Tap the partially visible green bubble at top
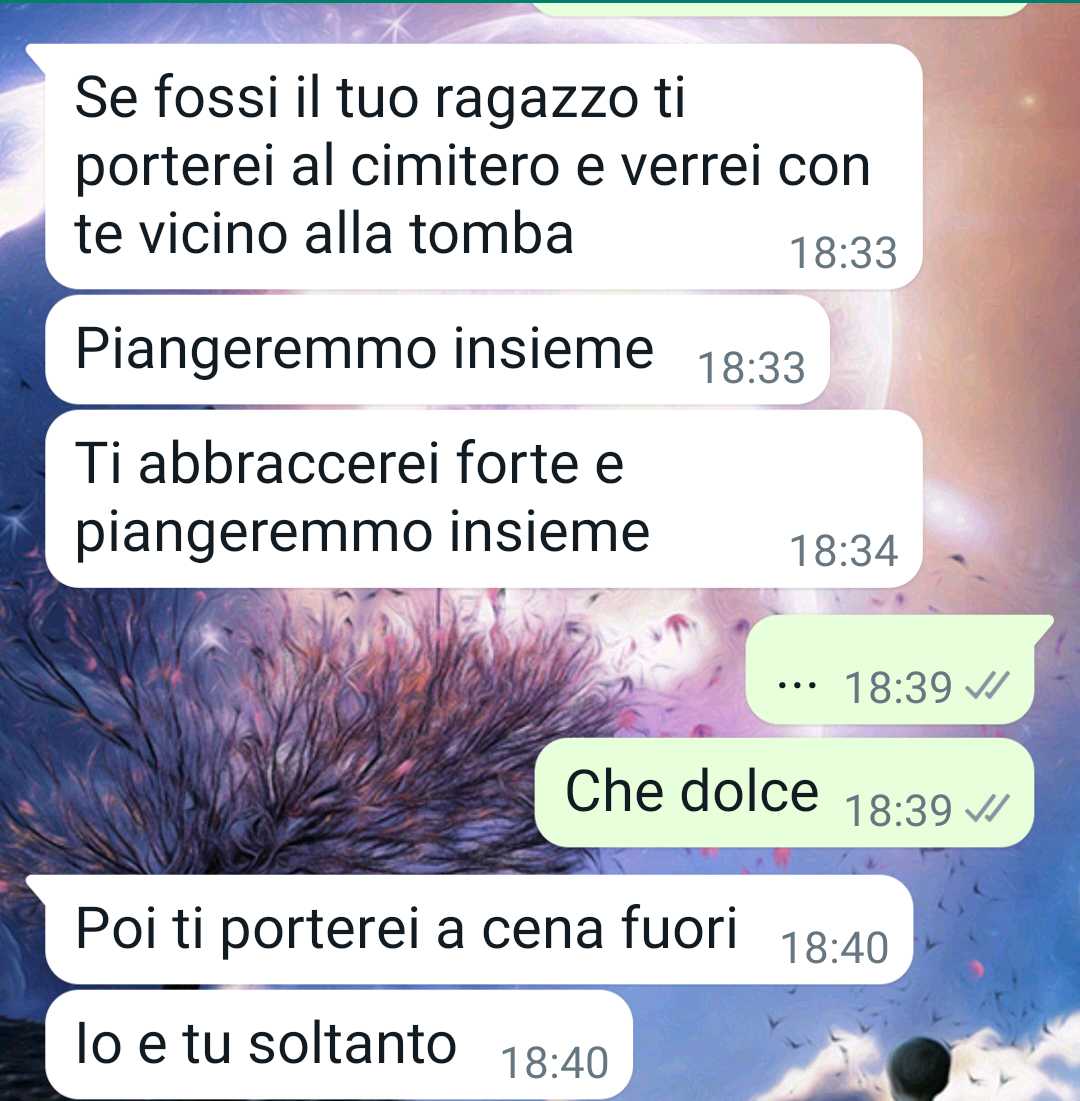Image resolution: width=1080 pixels, height=1101 pixels. (x=779, y=8)
